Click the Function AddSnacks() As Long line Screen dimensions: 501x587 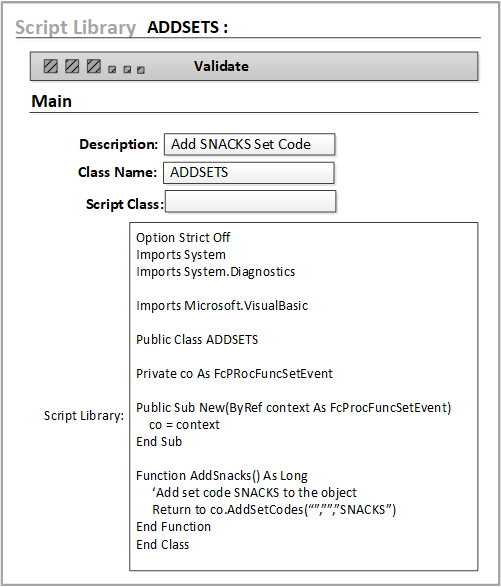pyautogui.click(x=222, y=476)
